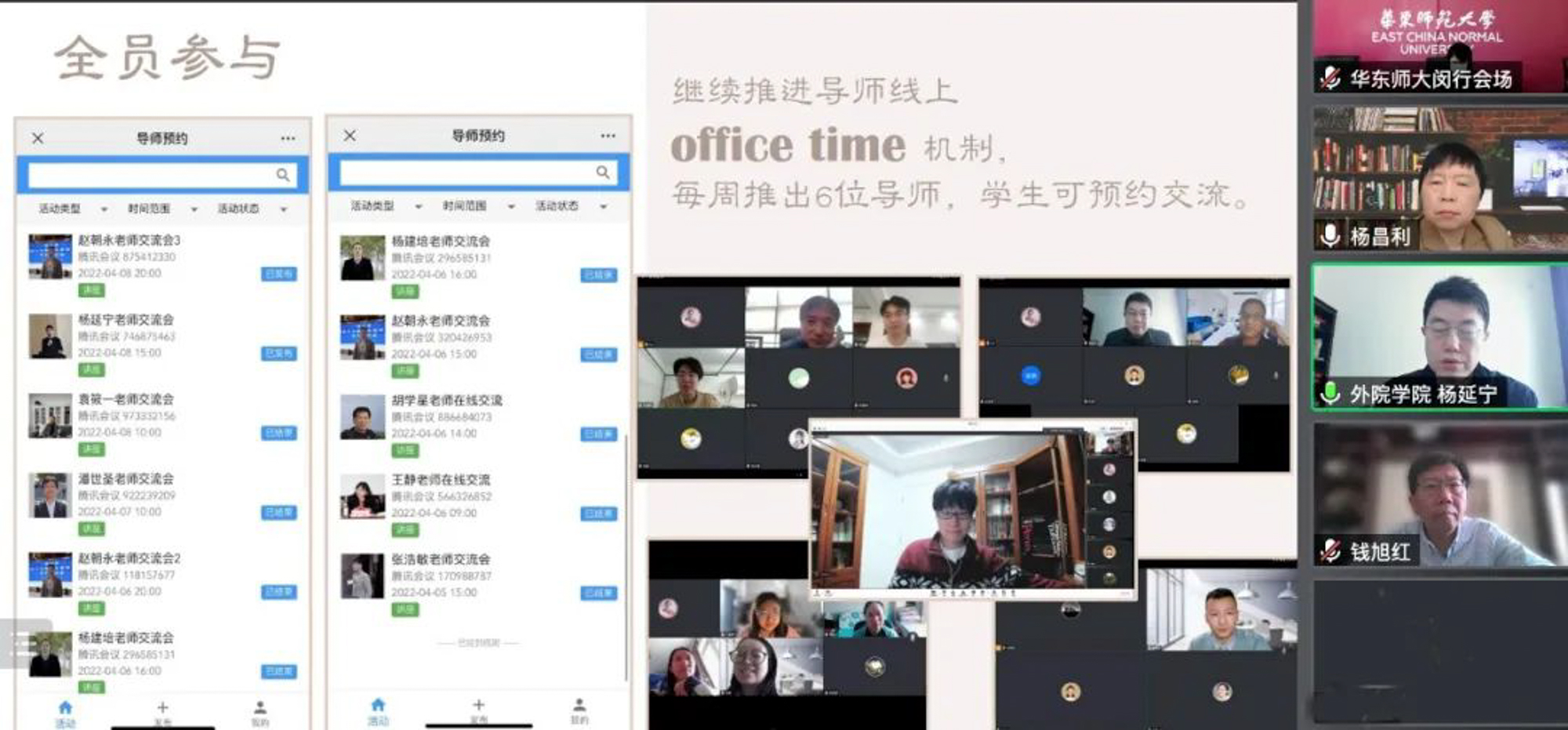
Task: Click the search magnifier in right panel
Action: (x=602, y=172)
